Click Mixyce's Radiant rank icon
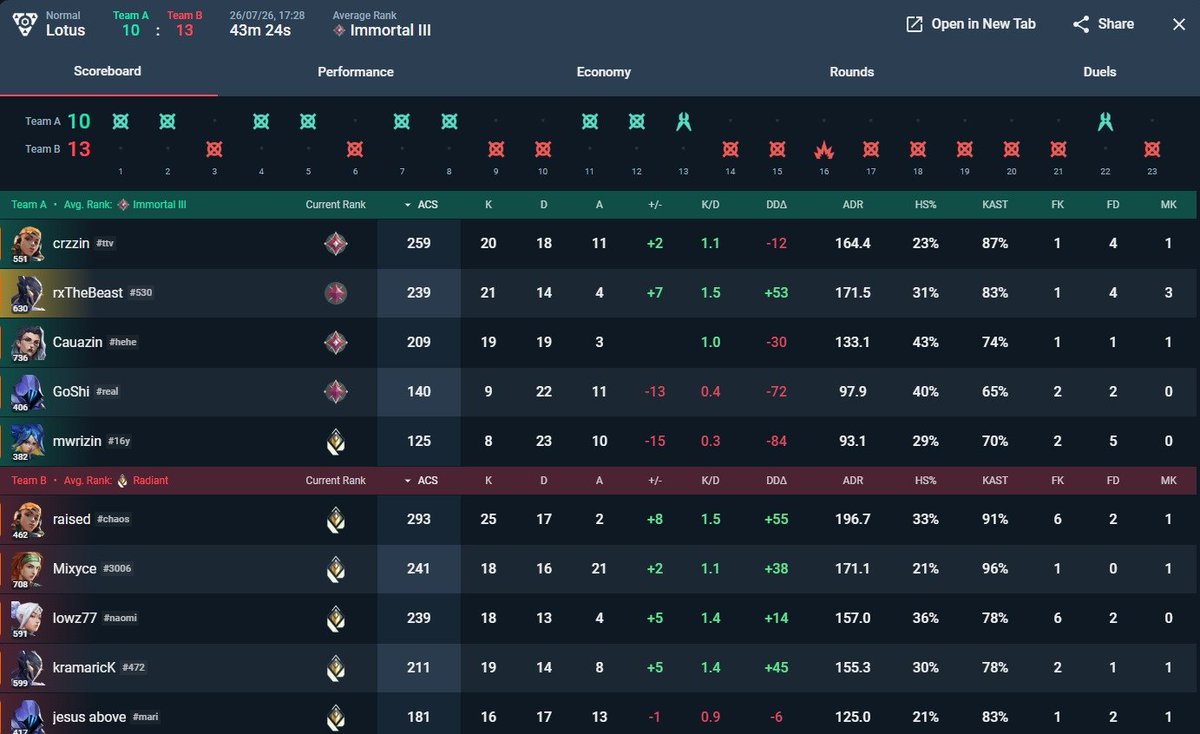The width and height of the screenshot is (1200, 734). tap(336, 569)
